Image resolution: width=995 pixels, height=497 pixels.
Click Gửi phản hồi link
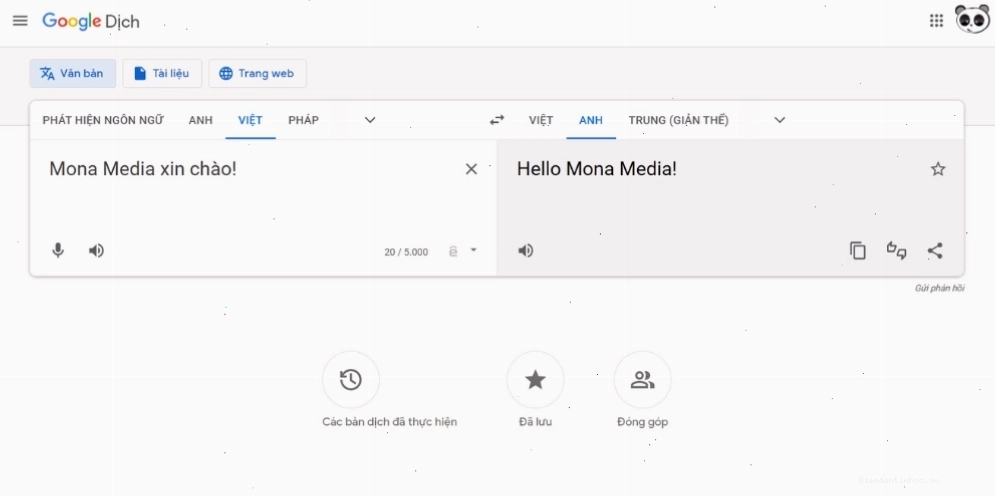939,288
